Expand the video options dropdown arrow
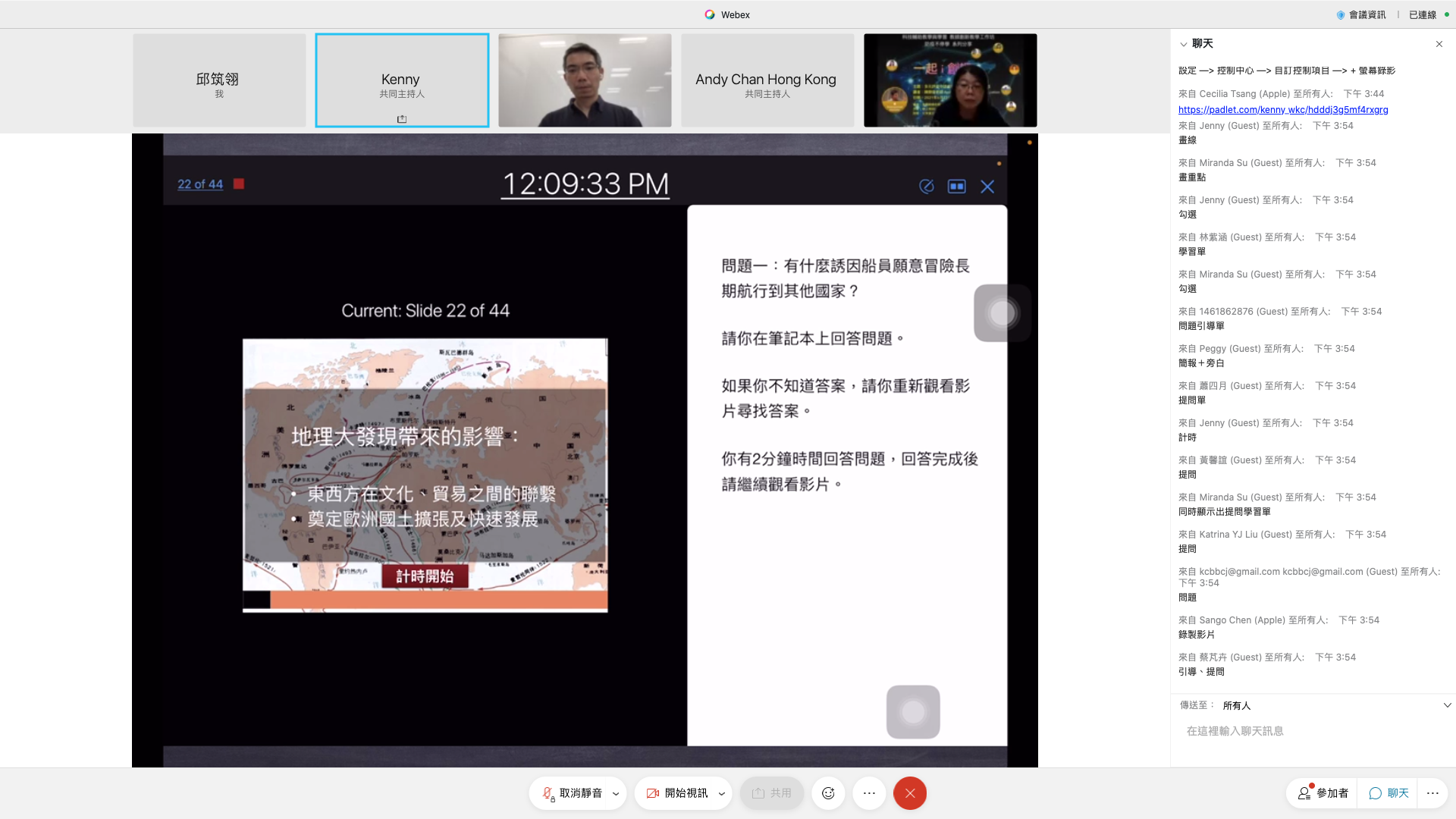 pyautogui.click(x=721, y=794)
